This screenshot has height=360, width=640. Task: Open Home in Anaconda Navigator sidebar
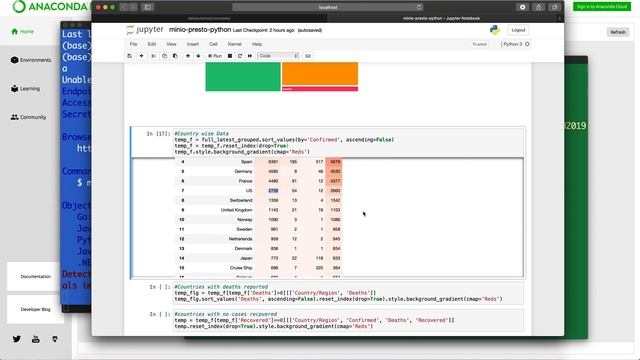coord(22,31)
